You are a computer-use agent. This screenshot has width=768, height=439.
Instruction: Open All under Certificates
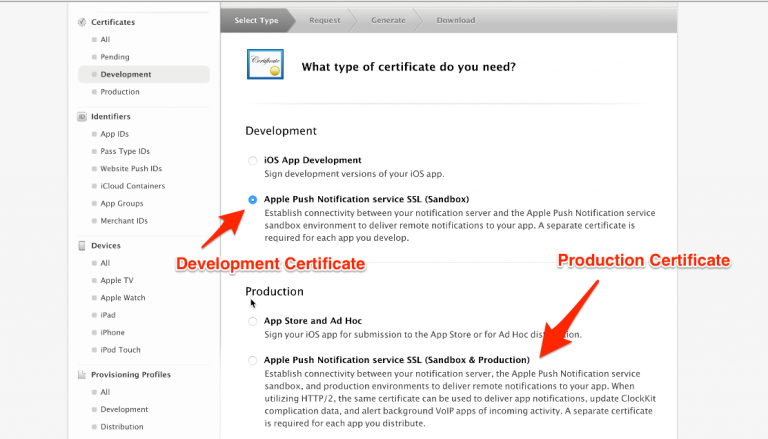(x=105, y=39)
